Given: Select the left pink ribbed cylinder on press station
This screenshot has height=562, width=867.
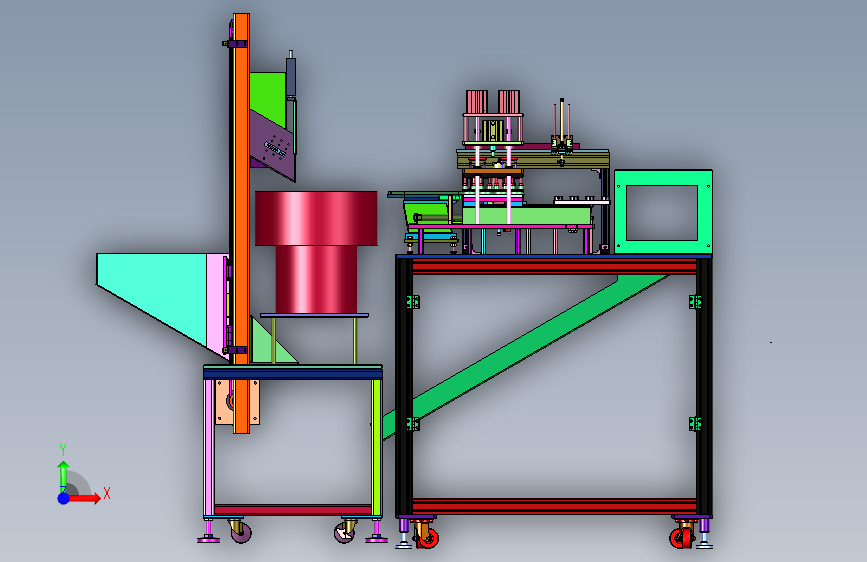Looking at the screenshot, I should [477, 102].
